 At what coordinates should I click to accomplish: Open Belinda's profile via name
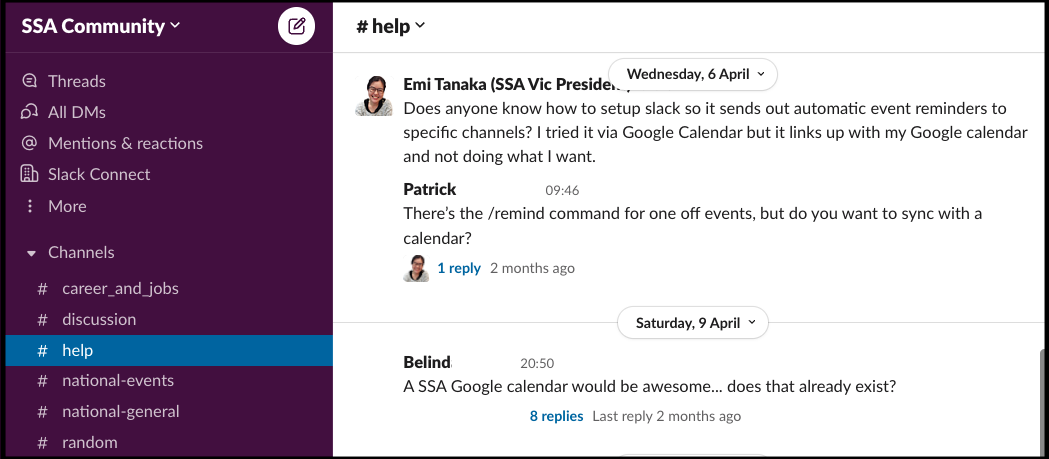427,363
